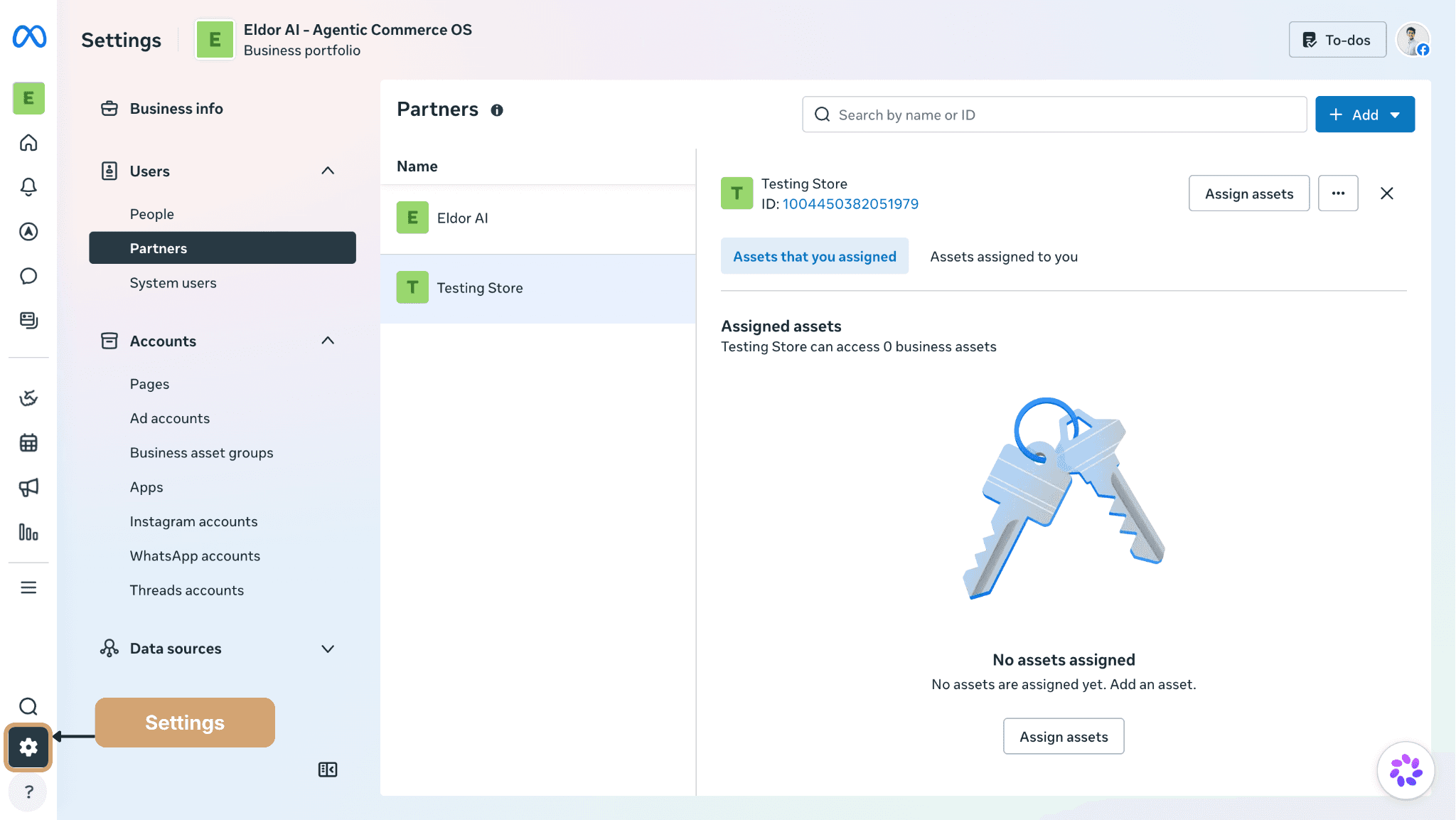Open the Help question mark icon
Screen dimensions: 1456x820
point(28,792)
